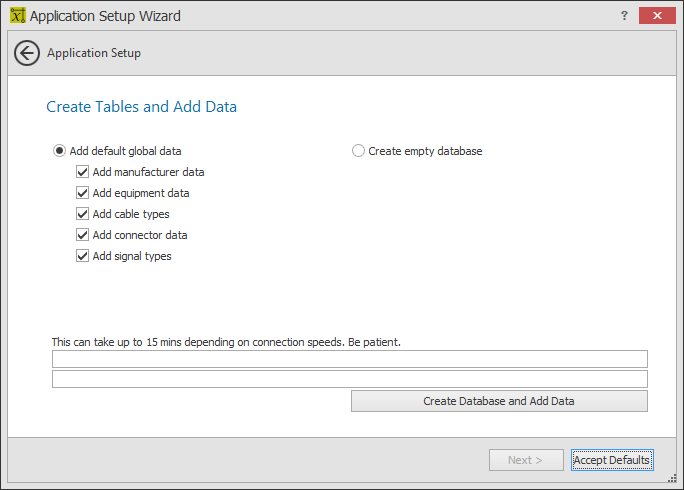Click the back arrow button
This screenshot has width=684, height=490.
click(27, 53)
